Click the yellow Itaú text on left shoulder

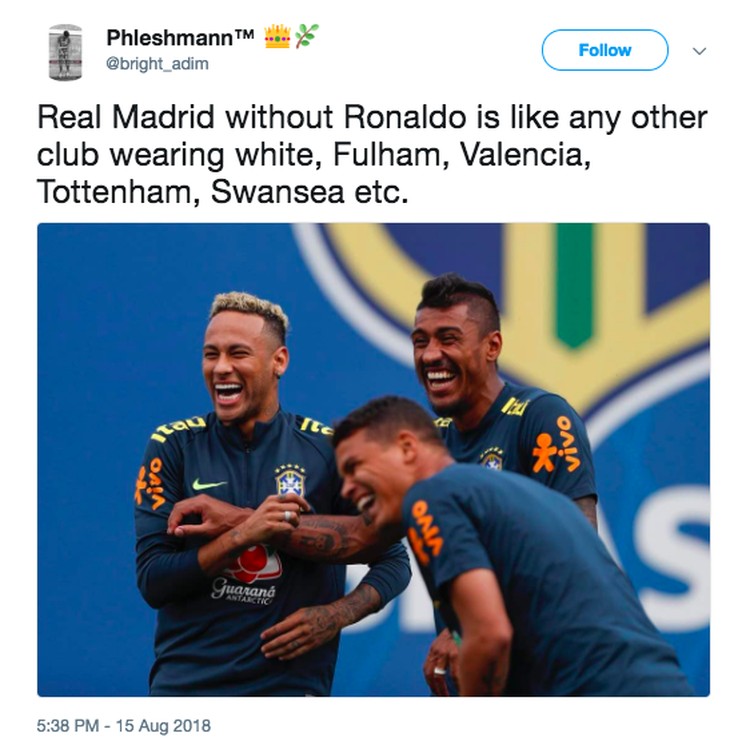pyautogui.click(x=178, y=428)
